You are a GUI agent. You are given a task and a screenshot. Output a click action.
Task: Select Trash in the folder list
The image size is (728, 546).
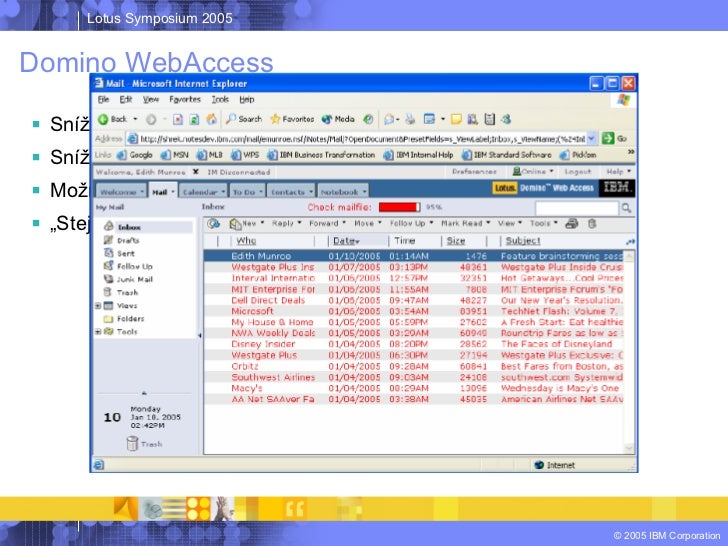pos(127,292)
